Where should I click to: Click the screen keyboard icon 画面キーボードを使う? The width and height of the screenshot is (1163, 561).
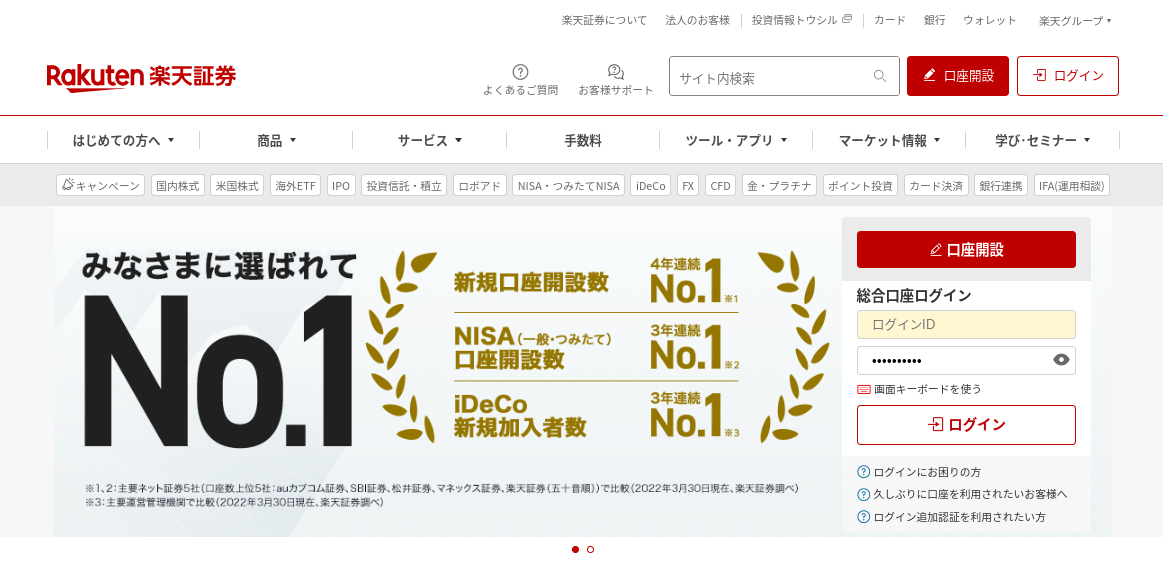tap(864, 389)
